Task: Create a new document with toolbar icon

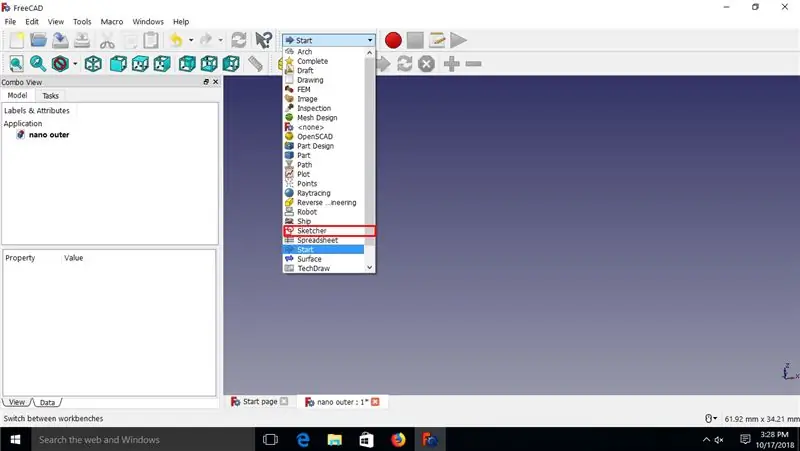Action: pos(16,40)
